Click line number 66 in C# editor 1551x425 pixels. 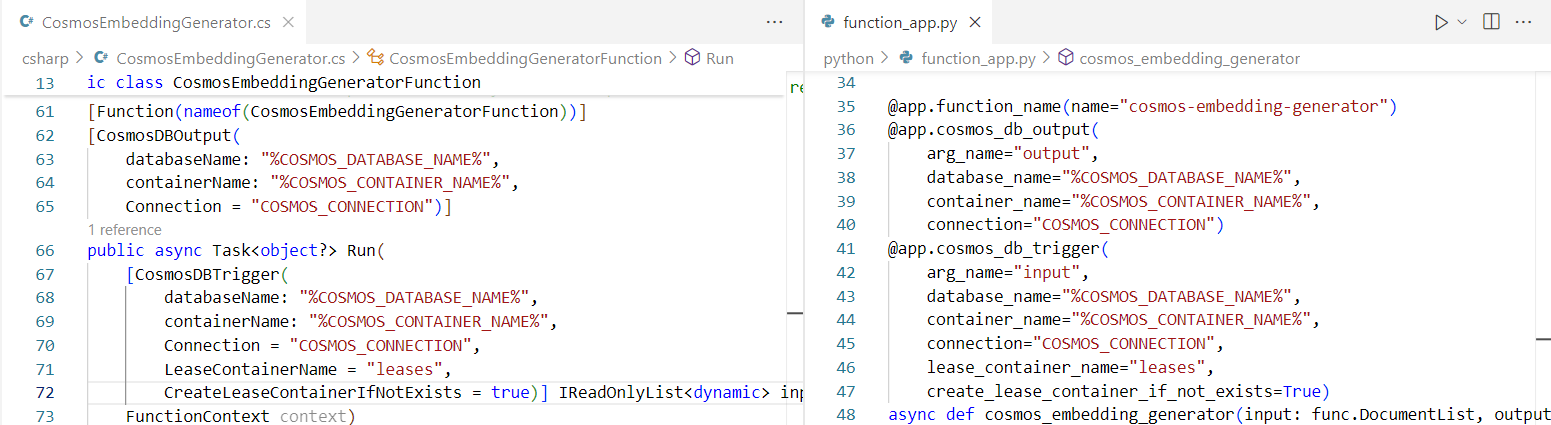tap(45, 251)
